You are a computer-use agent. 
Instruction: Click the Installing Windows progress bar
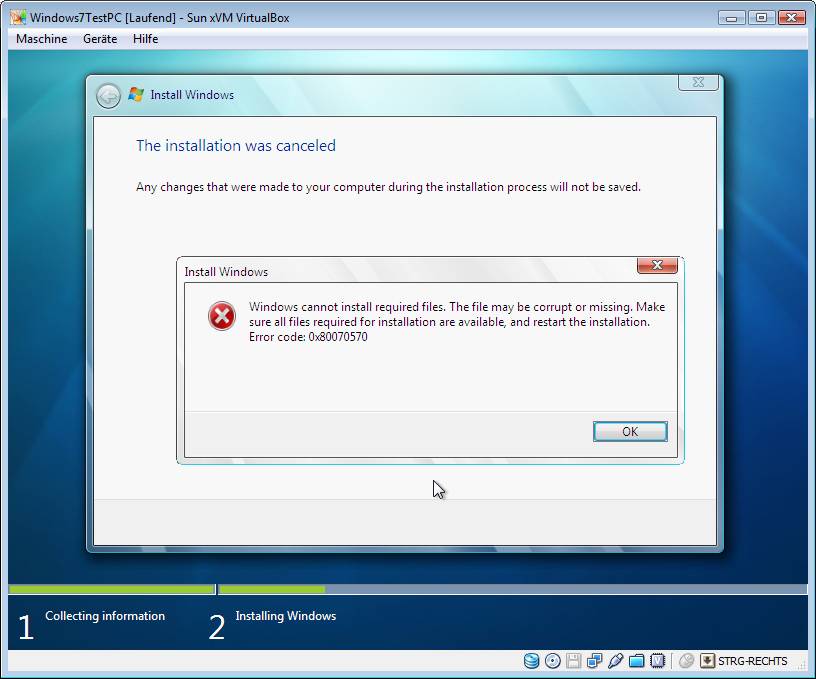tap(513, 589)
